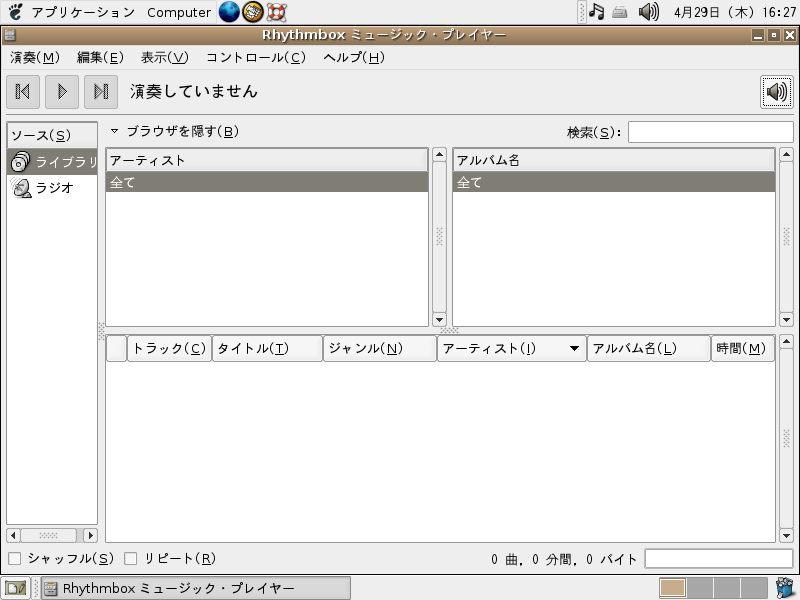800x600 pixels.
Task: Click the printer tray icon
Action: [x=619, y=12]
